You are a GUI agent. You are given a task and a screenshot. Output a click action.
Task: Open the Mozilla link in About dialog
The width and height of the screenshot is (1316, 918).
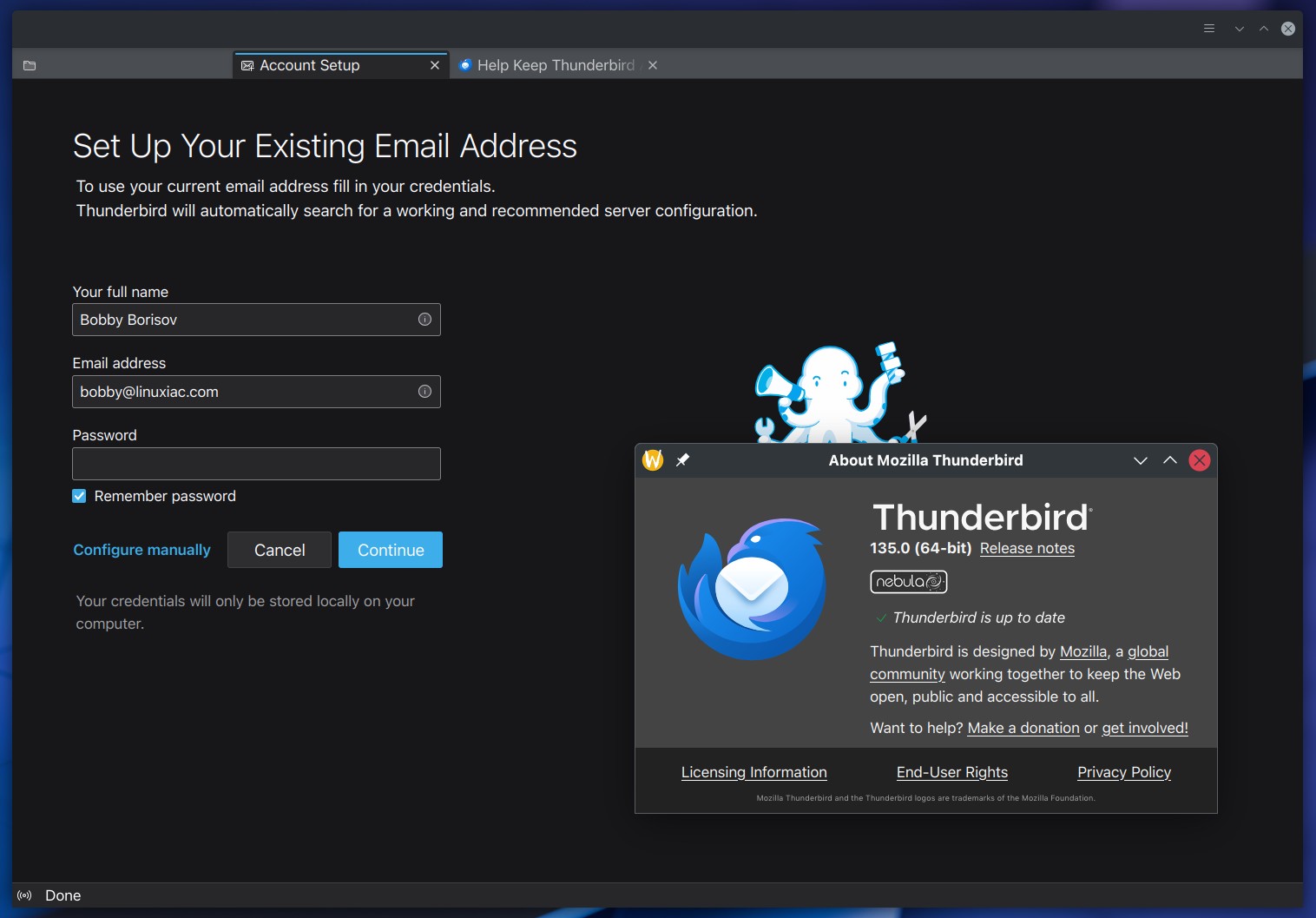tap(1083, 651)
